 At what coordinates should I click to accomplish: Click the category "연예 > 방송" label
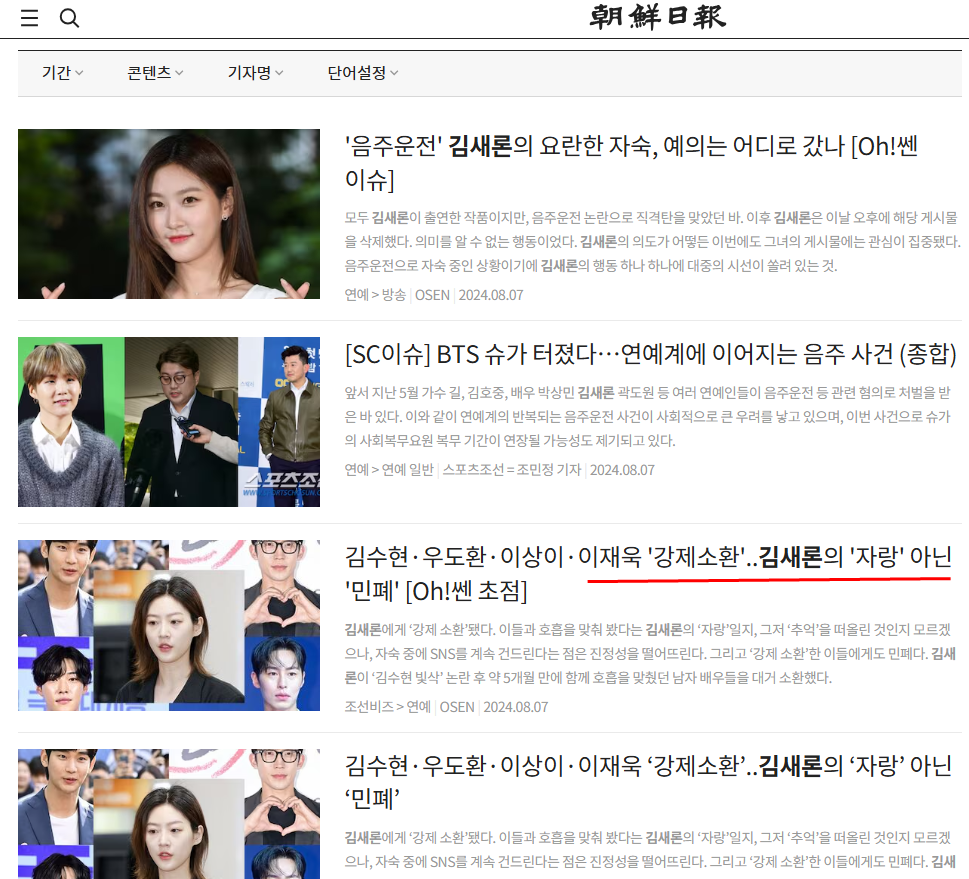tap(375, 295)
